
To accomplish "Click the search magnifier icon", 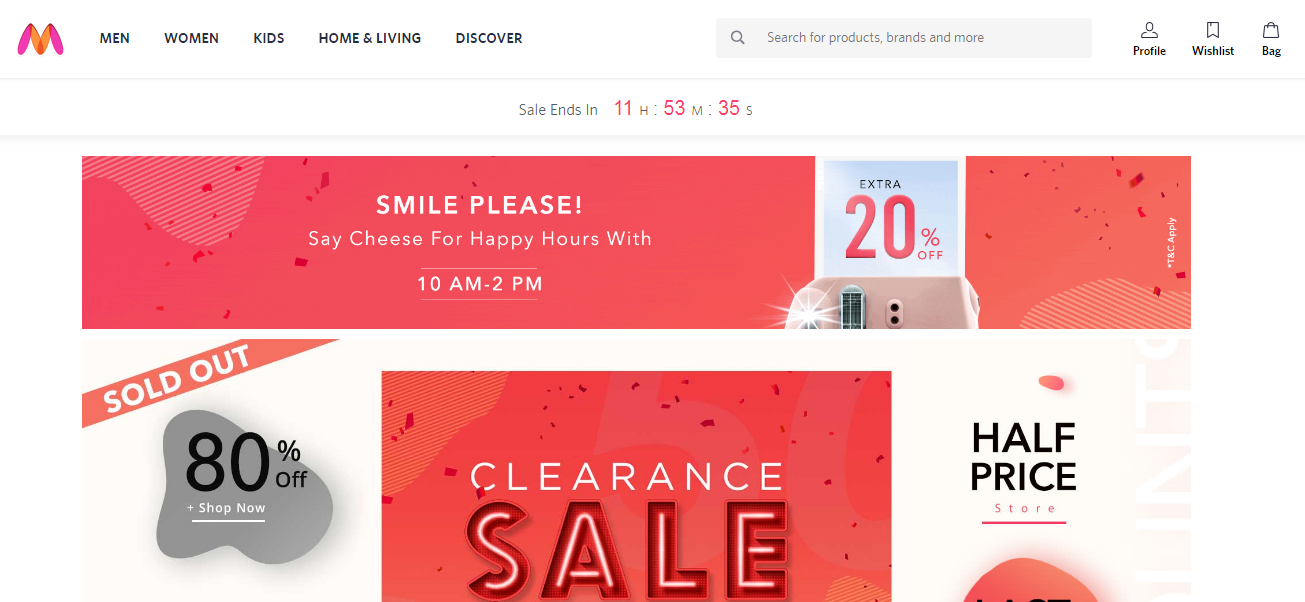I will point(738,38).
